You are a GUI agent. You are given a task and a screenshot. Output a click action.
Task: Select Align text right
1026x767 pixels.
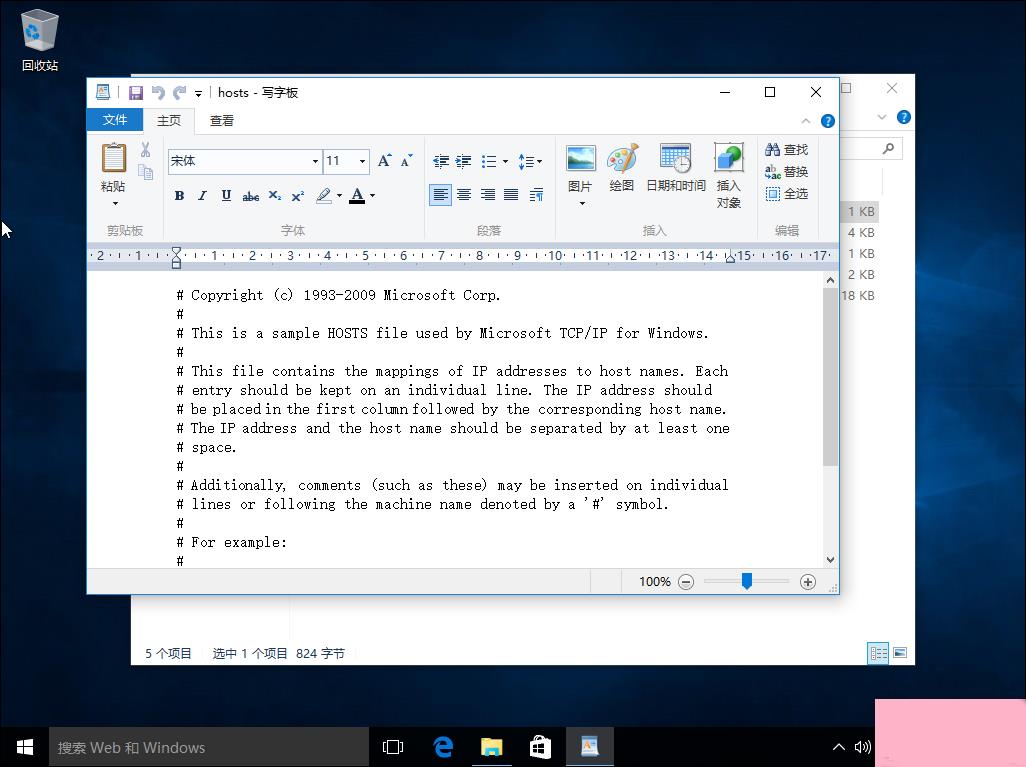coord(487,194)
